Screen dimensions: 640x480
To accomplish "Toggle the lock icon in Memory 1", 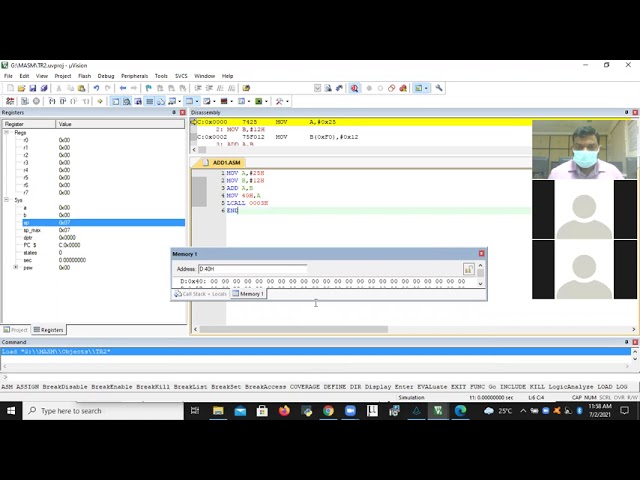I will tap(468, 269).
